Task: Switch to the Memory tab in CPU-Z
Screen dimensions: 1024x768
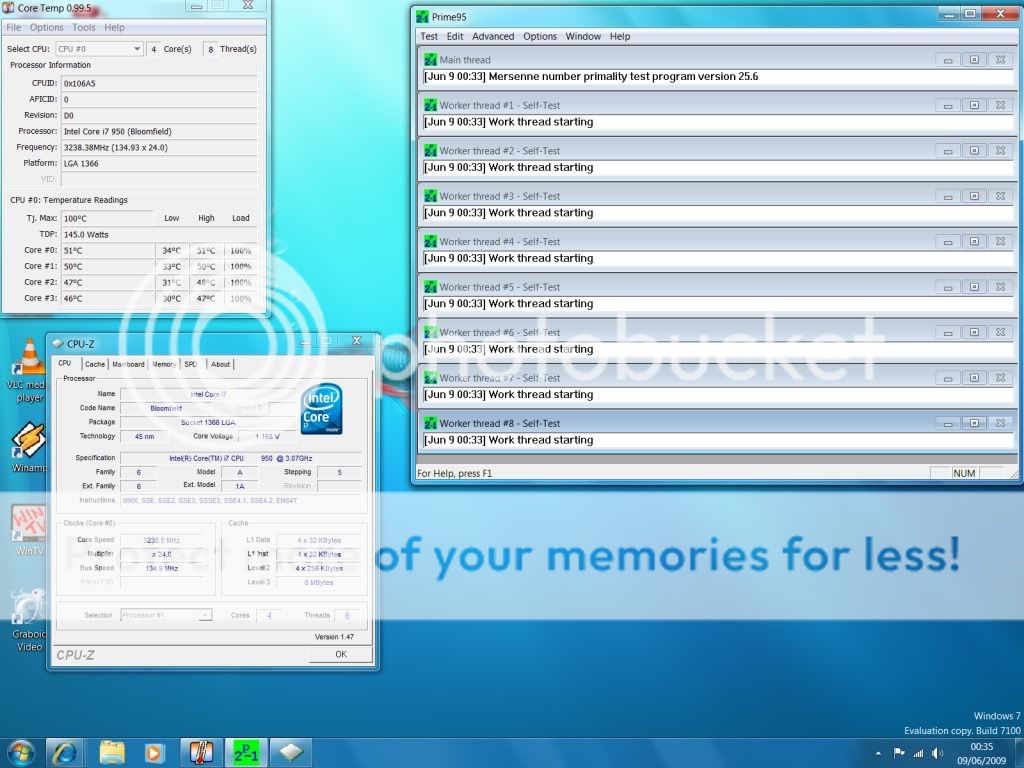Action: [164, 364]
